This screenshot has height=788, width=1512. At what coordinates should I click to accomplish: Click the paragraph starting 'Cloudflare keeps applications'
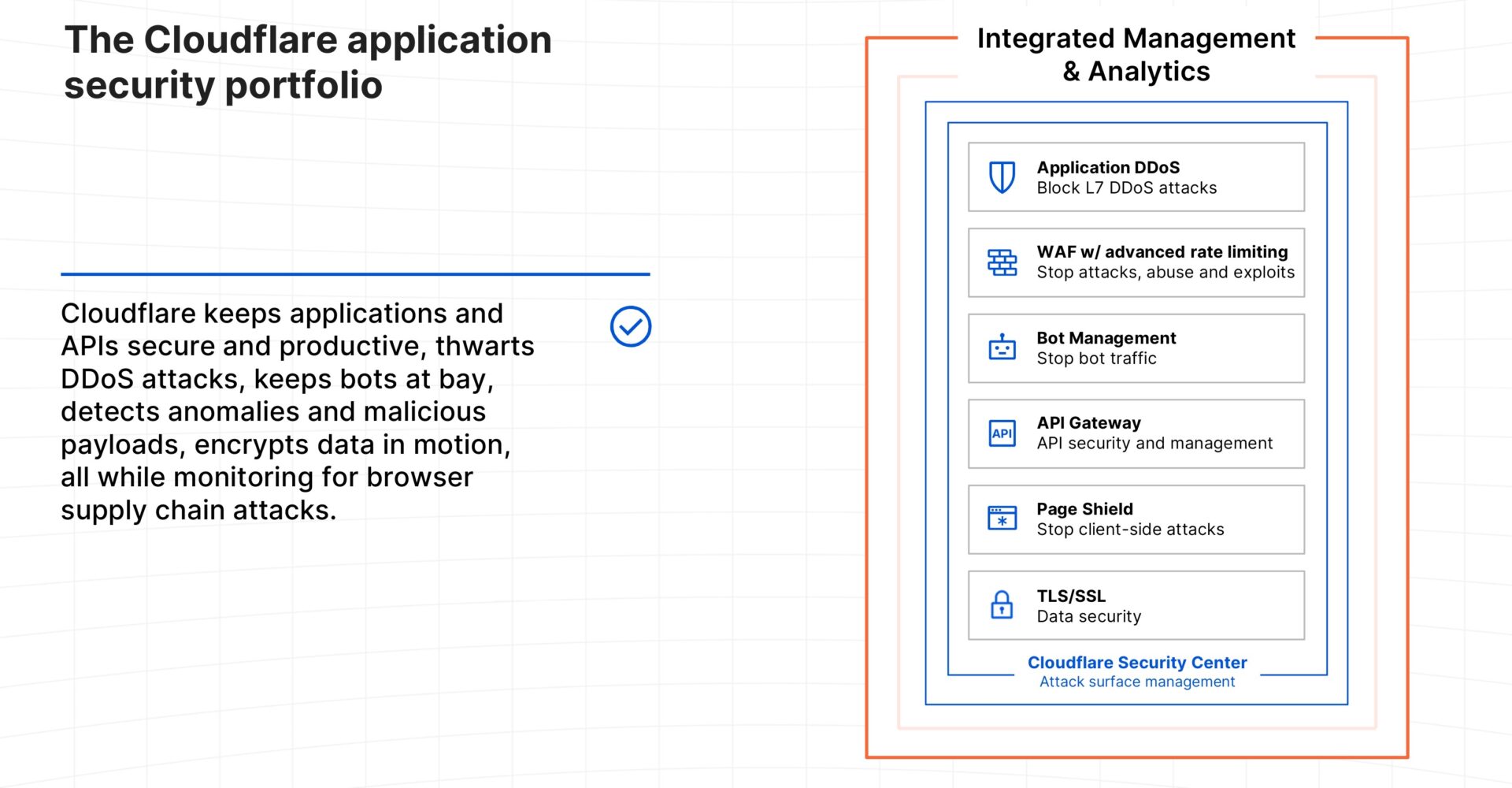[x=298, y=411]
